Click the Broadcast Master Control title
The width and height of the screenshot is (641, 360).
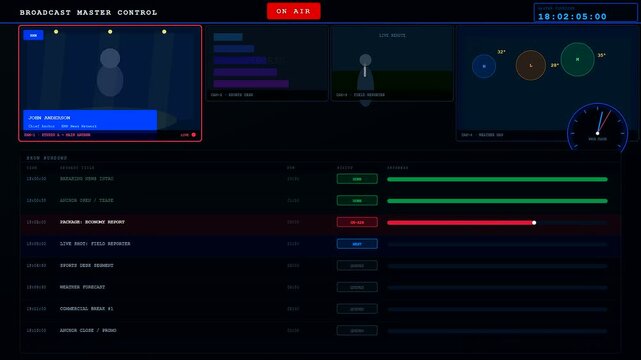point(88,13)
